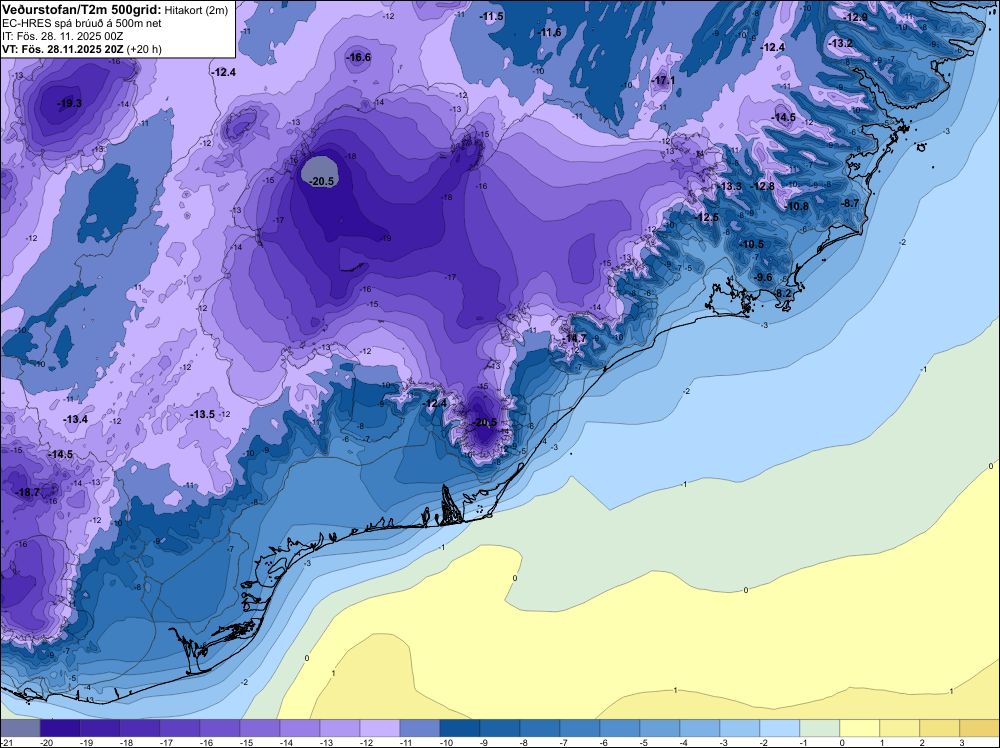Click the legend swatch between -6 and -5
This screenshot has width=1000, height=748.
(620, 728)
